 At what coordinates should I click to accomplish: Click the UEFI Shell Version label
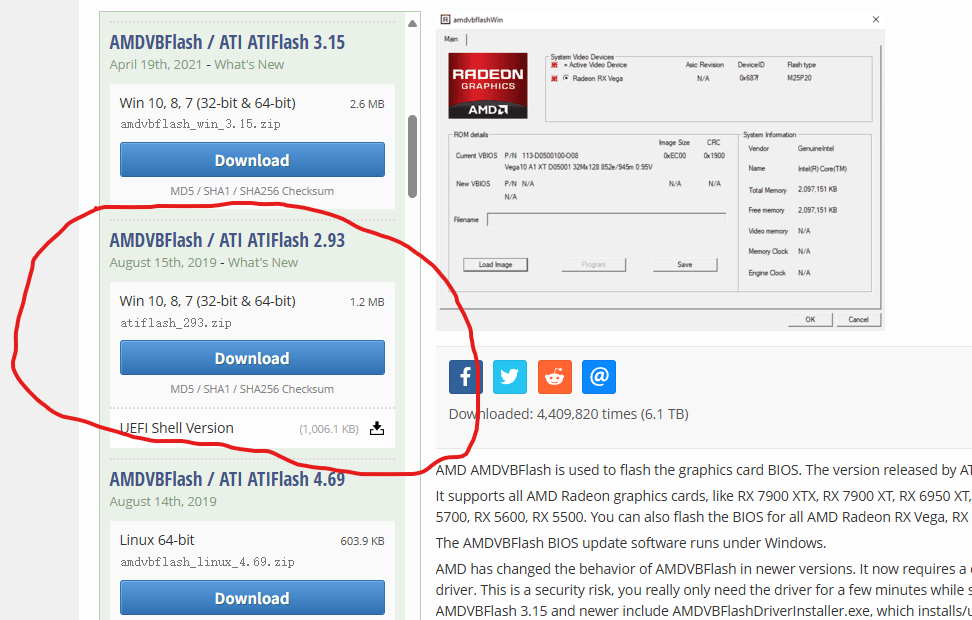point(177,428)
